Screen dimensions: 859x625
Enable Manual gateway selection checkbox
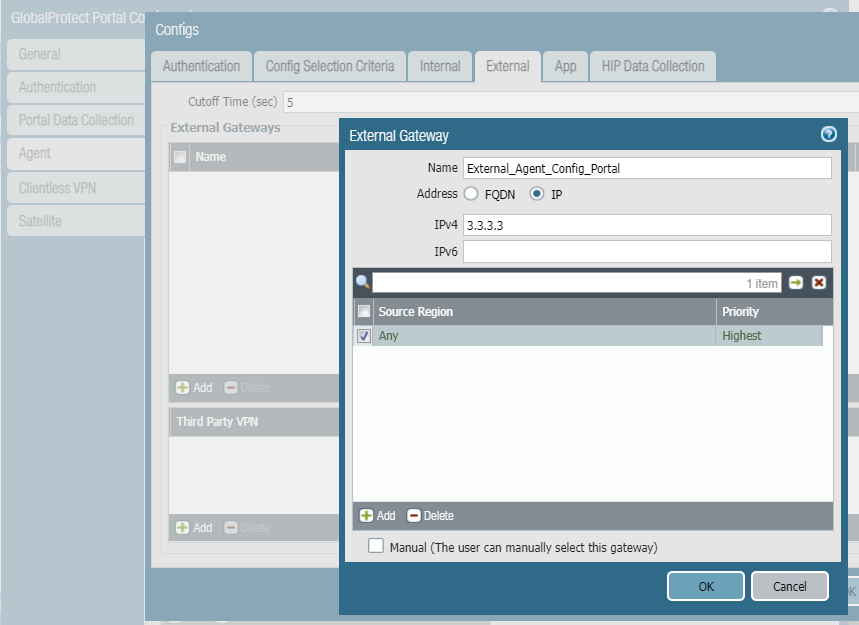[376, 546]
